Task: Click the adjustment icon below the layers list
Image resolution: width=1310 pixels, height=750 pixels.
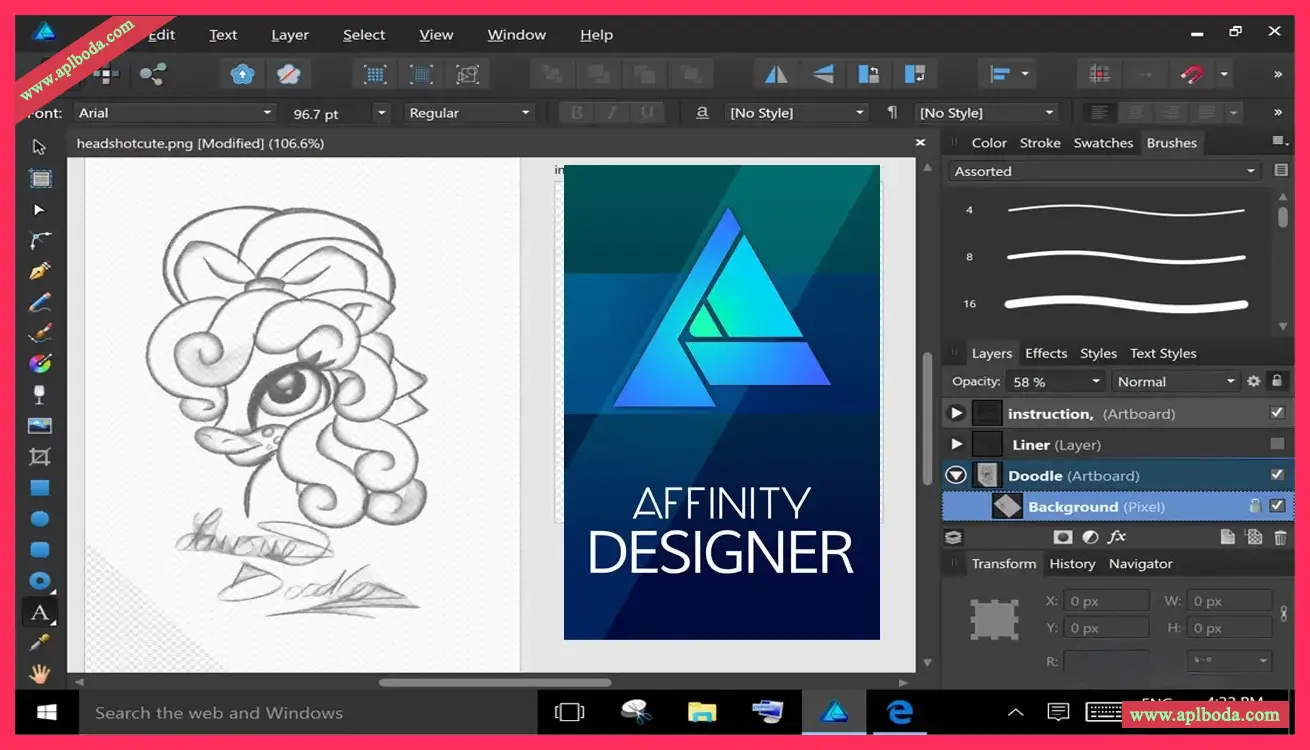Action: (x=1090, y=536)
